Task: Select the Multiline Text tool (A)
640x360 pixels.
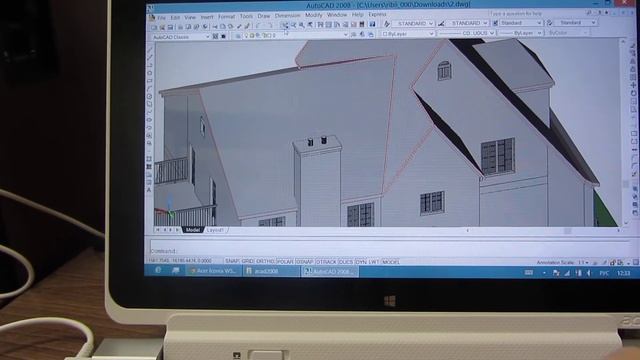Action: pyautogui.click(x=149, y=189)
